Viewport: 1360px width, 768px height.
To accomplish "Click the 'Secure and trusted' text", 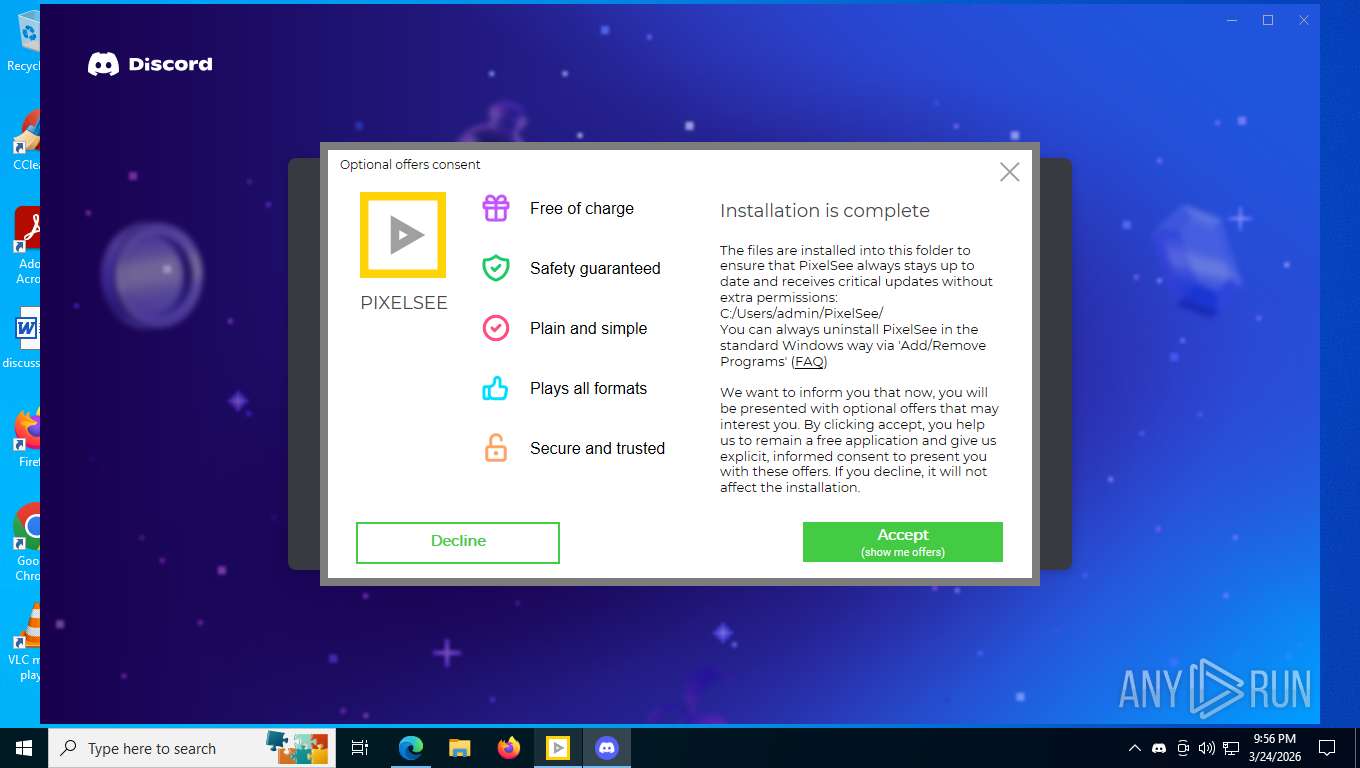I will pos(597,448).
